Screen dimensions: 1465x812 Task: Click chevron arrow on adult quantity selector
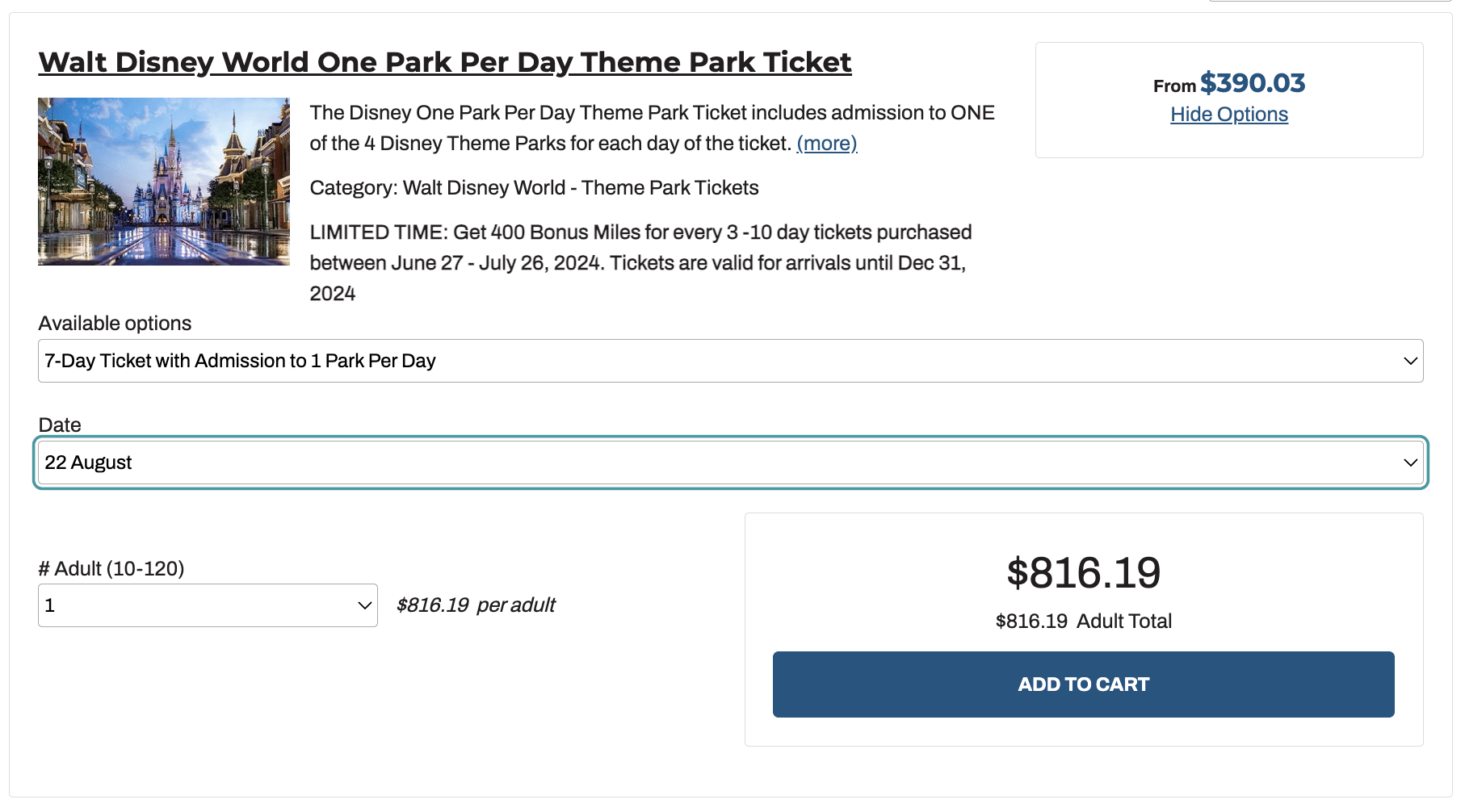pyautogui.click(x=364, y=605)
